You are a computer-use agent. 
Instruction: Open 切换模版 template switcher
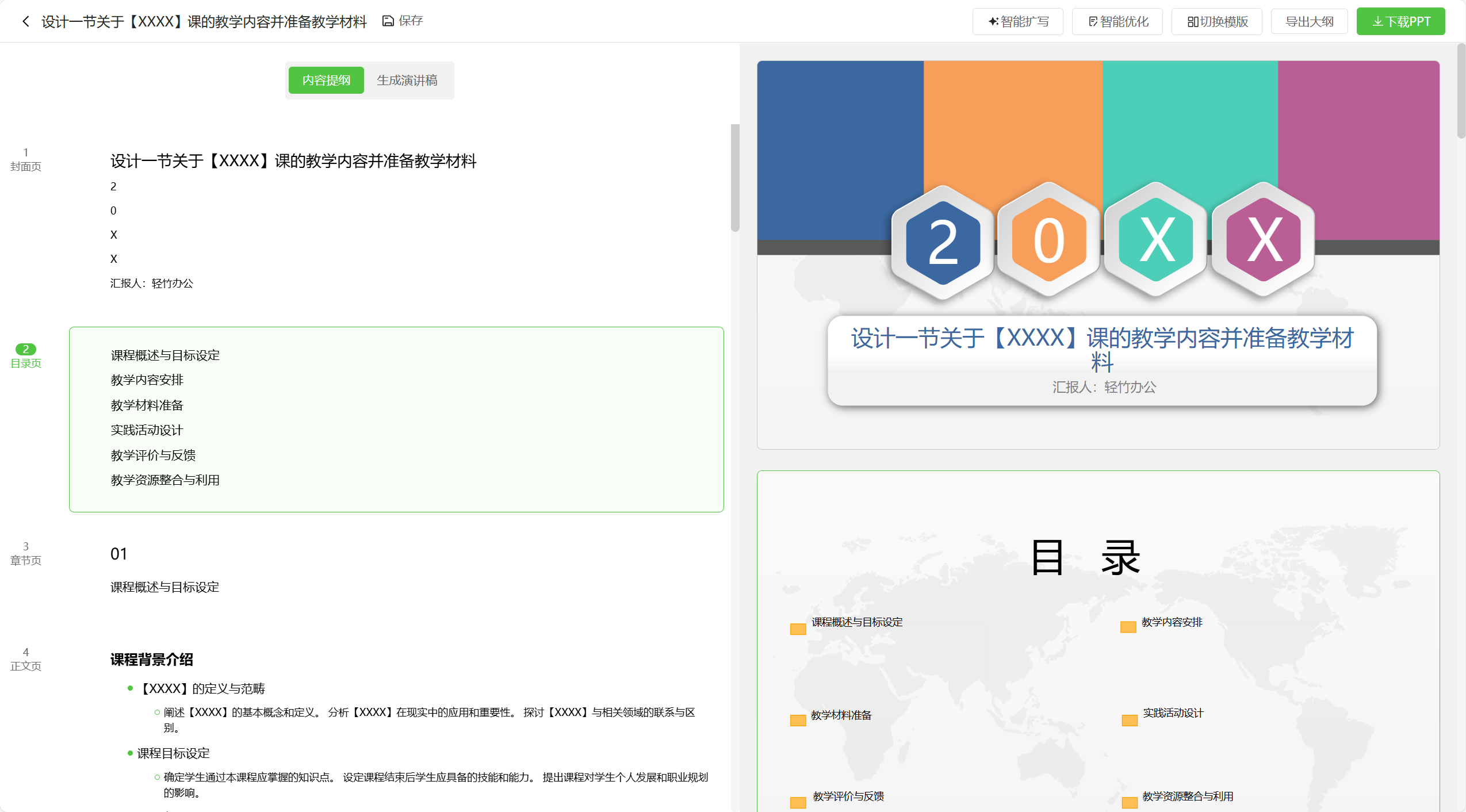(x=1216, y=21)
